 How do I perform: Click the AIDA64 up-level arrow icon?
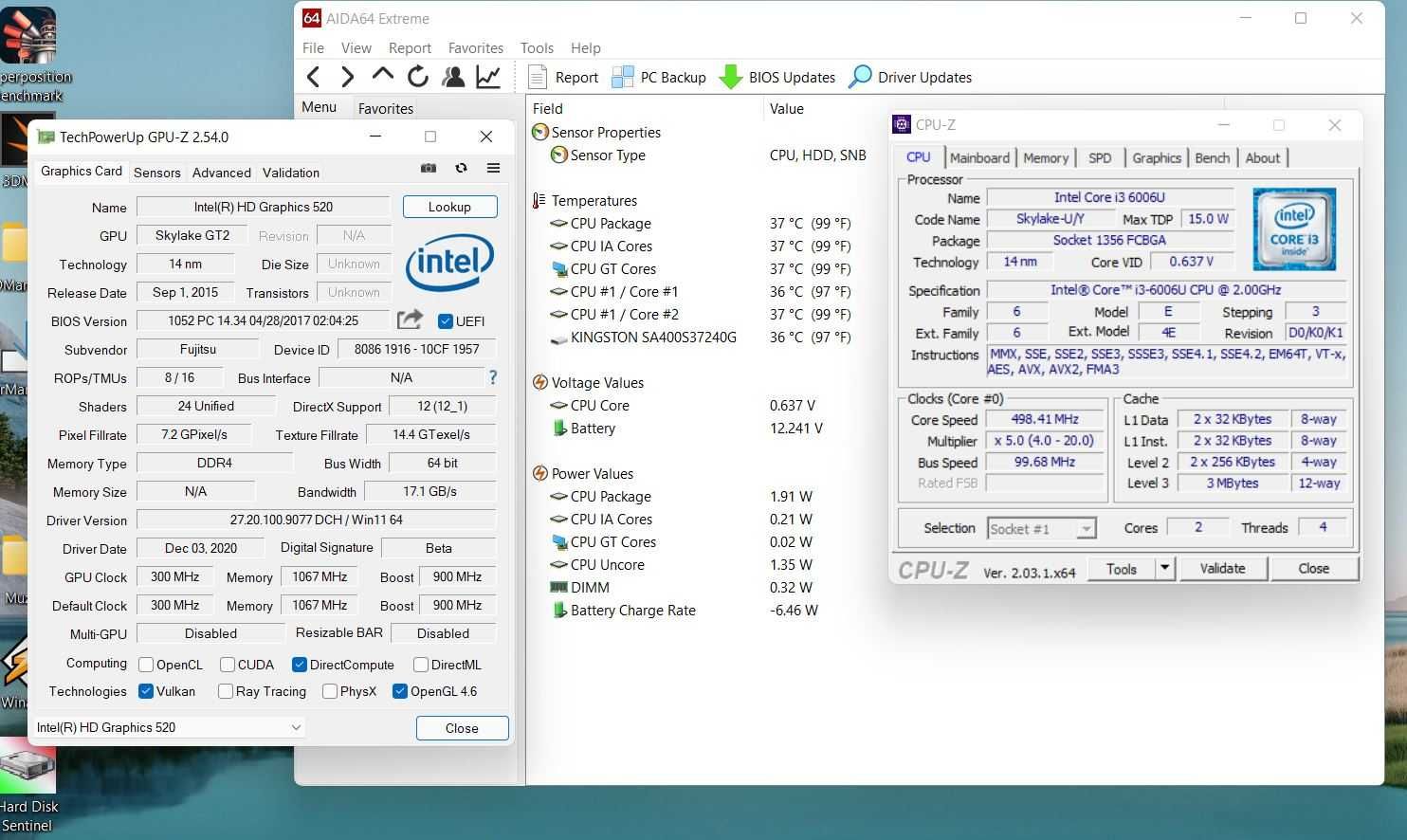tap(383, 76)
